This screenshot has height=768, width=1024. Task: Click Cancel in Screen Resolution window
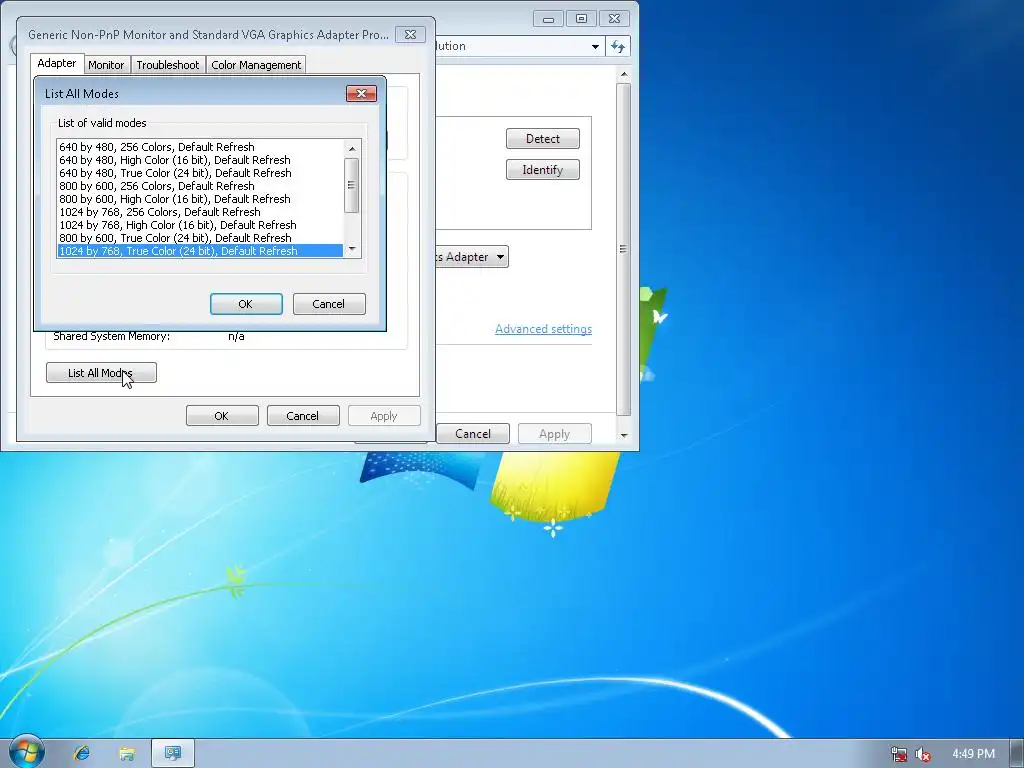473,434
